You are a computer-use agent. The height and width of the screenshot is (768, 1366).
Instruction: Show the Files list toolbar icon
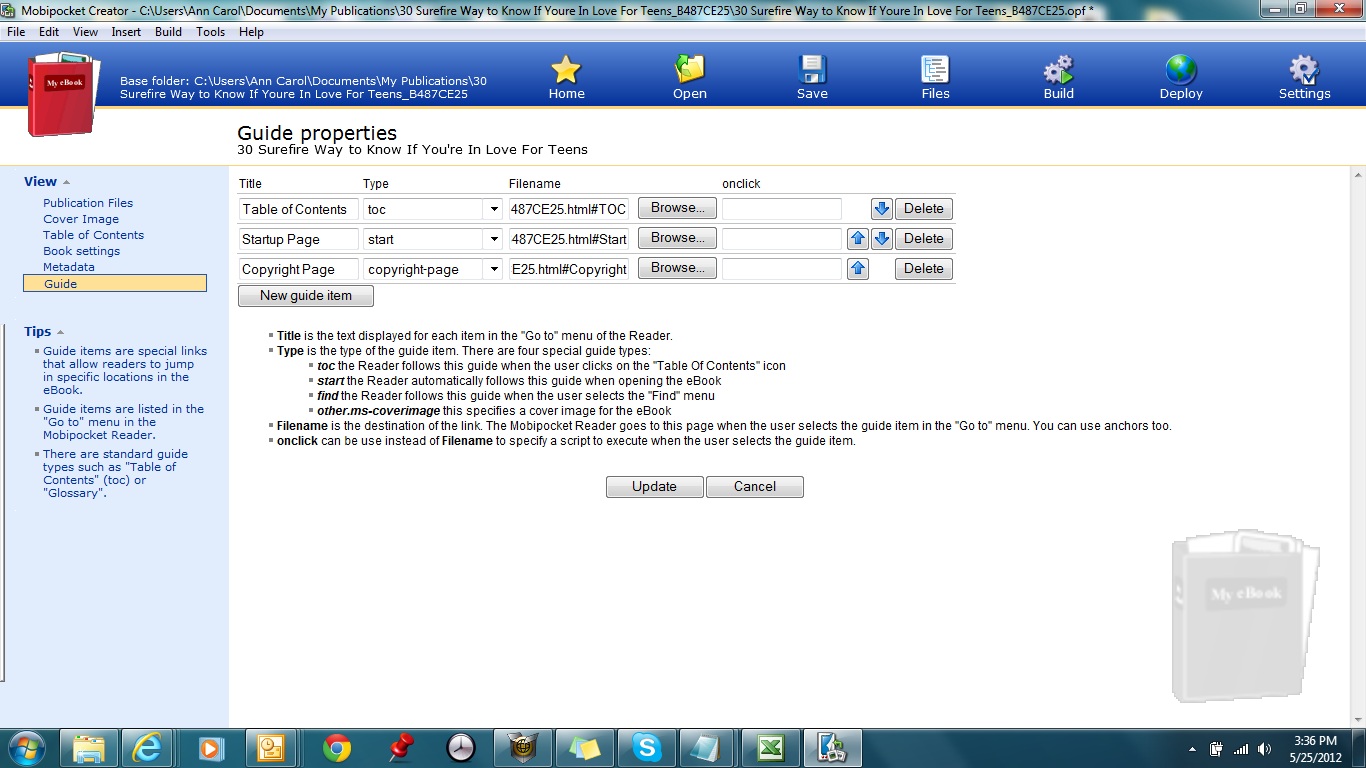click(935, 69)
